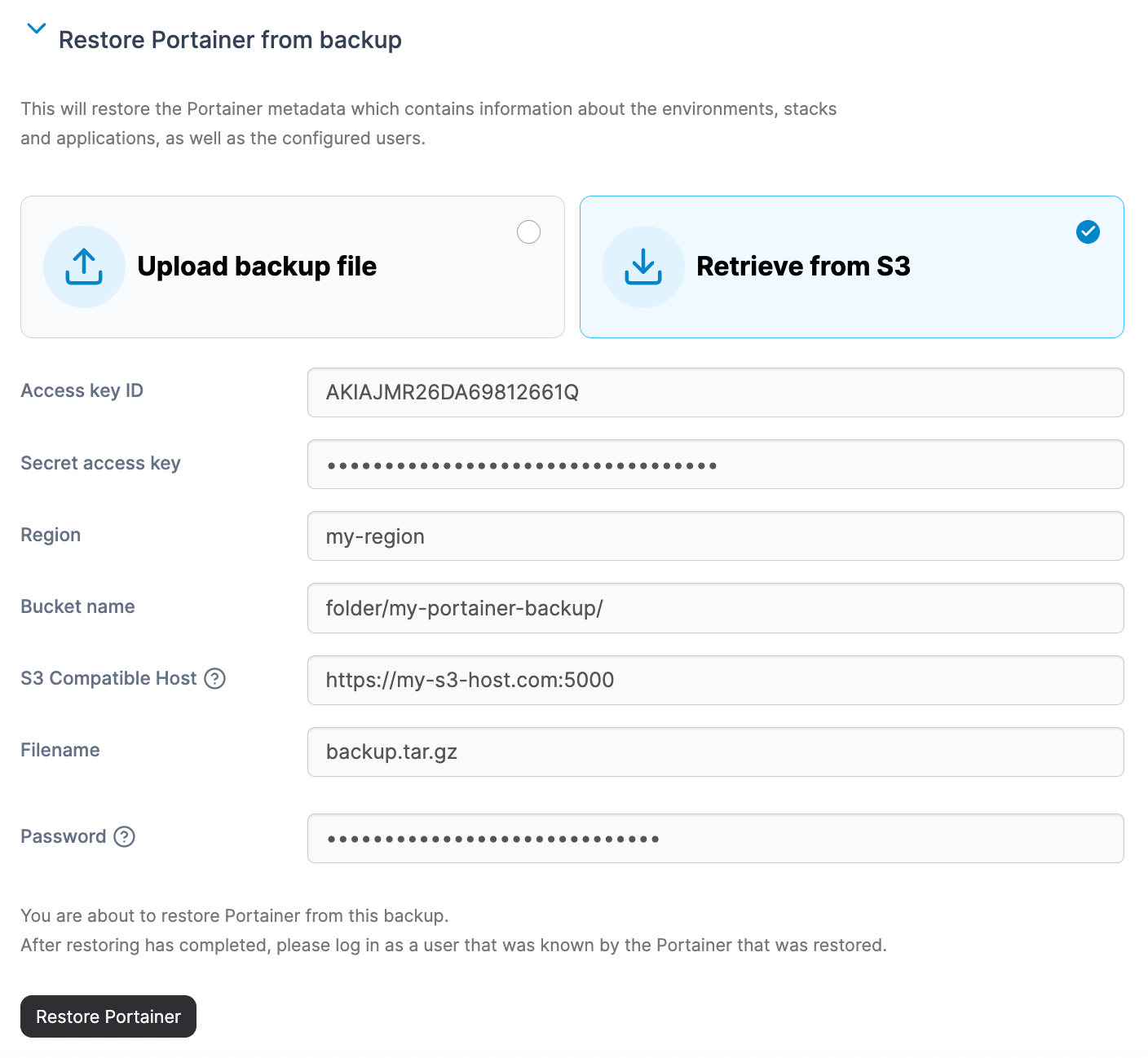Select the Filename input containing backup.tar.gz
Screen dimensions: 1148x1058
[715, 752]
